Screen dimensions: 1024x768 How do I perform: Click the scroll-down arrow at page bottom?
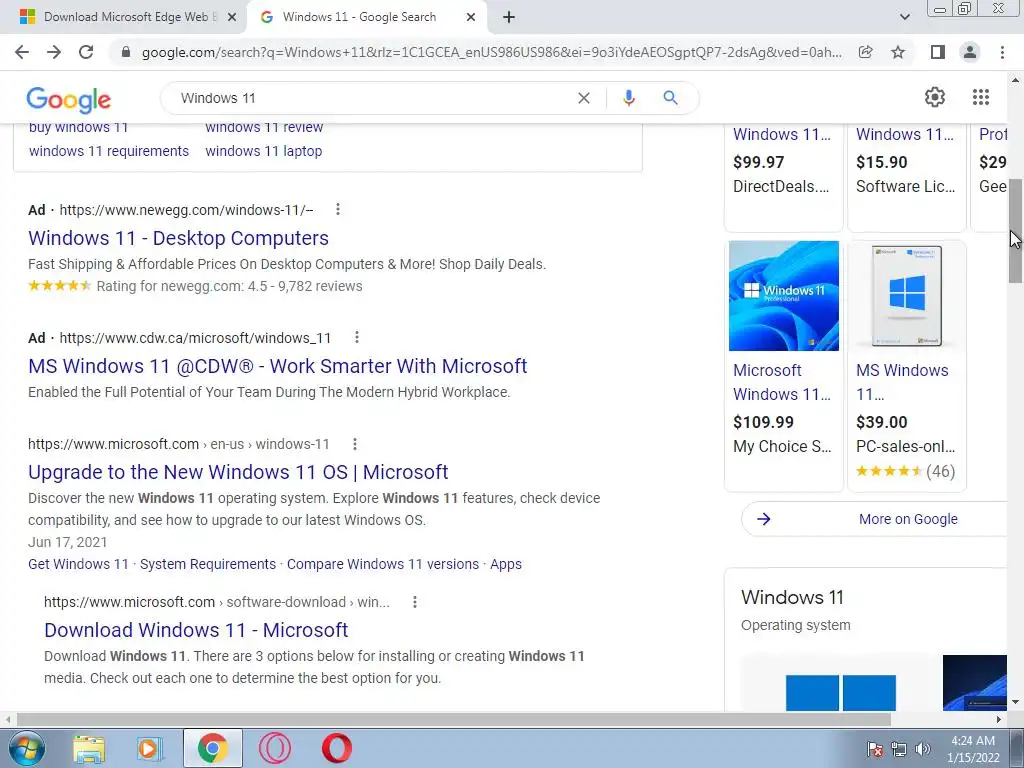point(1015,703)
